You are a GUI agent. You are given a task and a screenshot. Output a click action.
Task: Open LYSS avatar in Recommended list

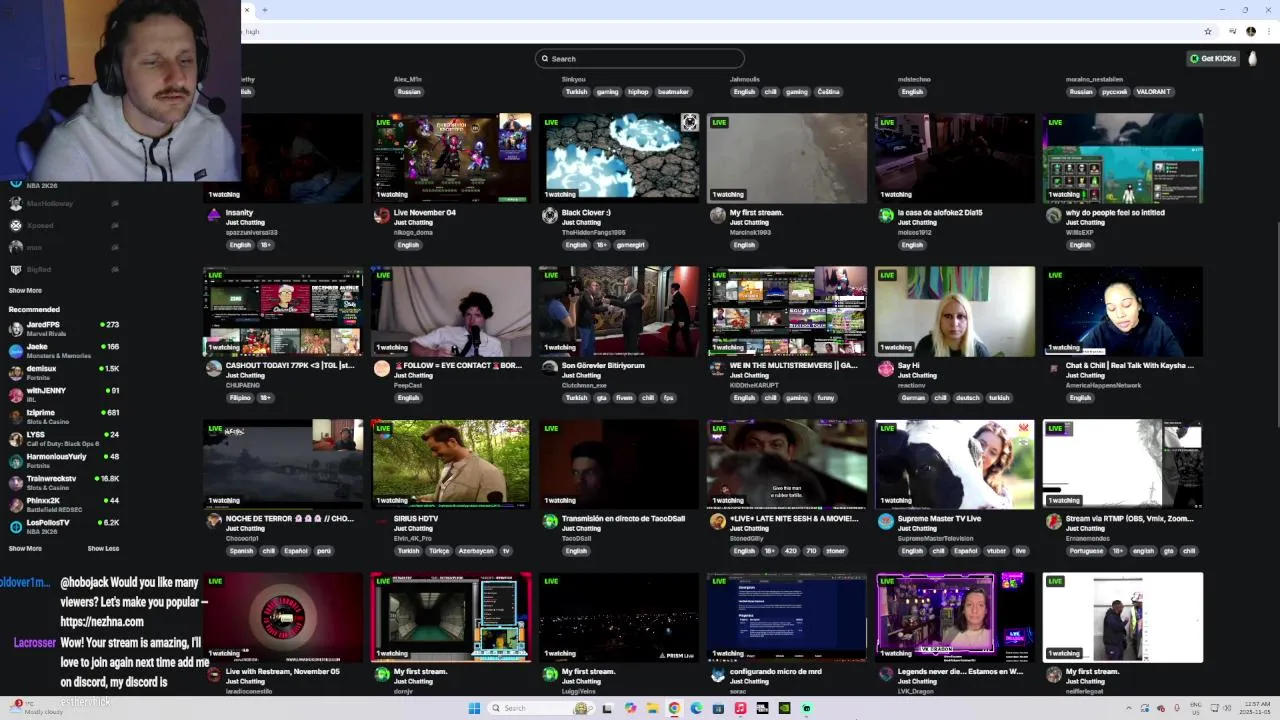[x=16, y=439]
